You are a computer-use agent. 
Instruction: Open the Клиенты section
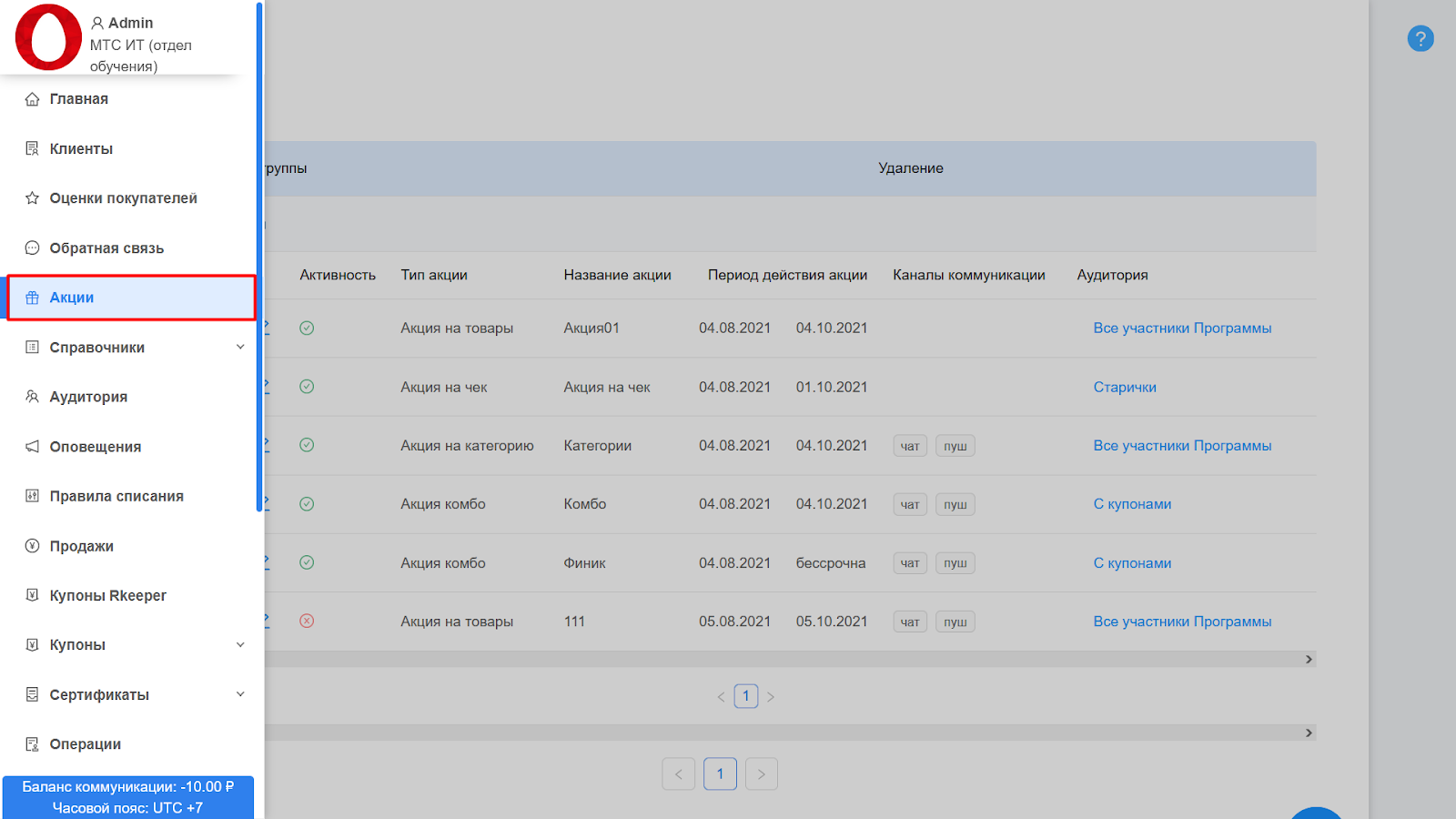pyautogui.click(x=81, y=148)
